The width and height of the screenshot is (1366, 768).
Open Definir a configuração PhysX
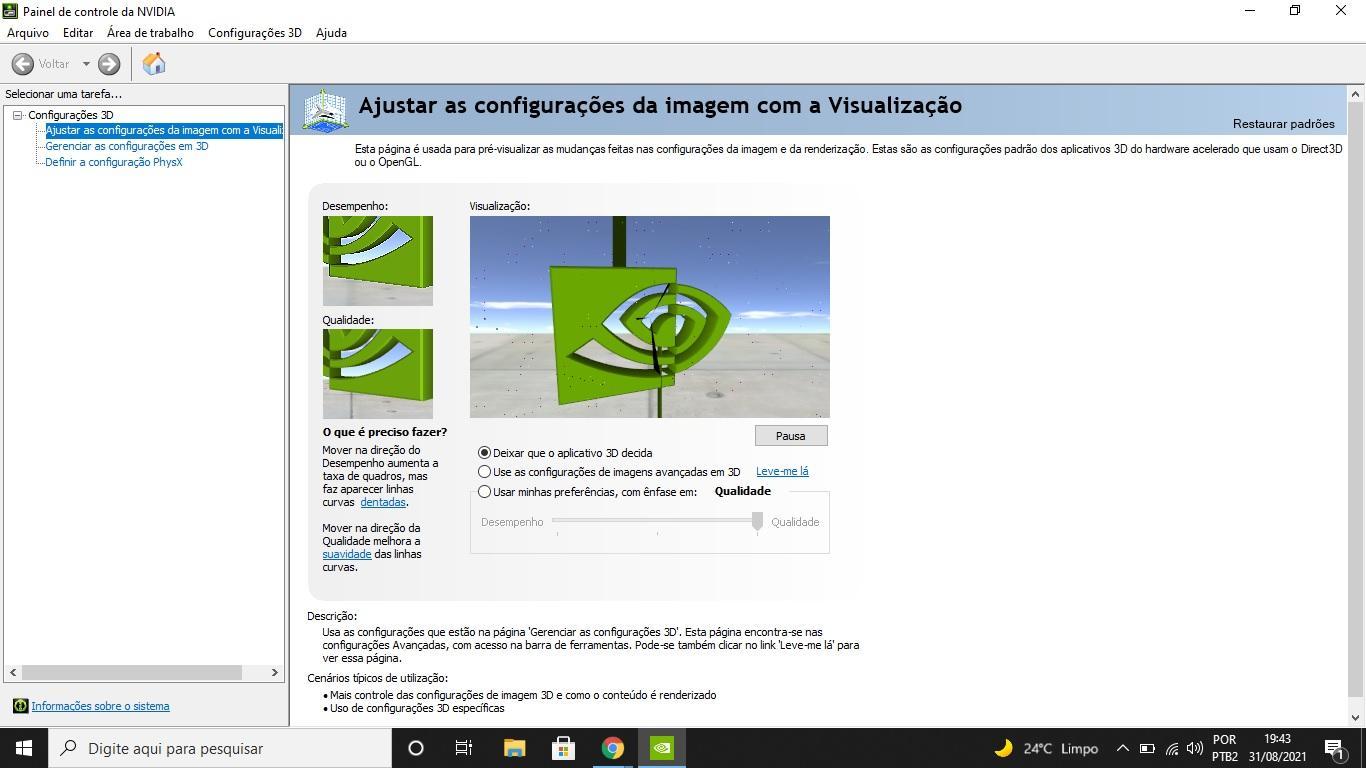114,162
